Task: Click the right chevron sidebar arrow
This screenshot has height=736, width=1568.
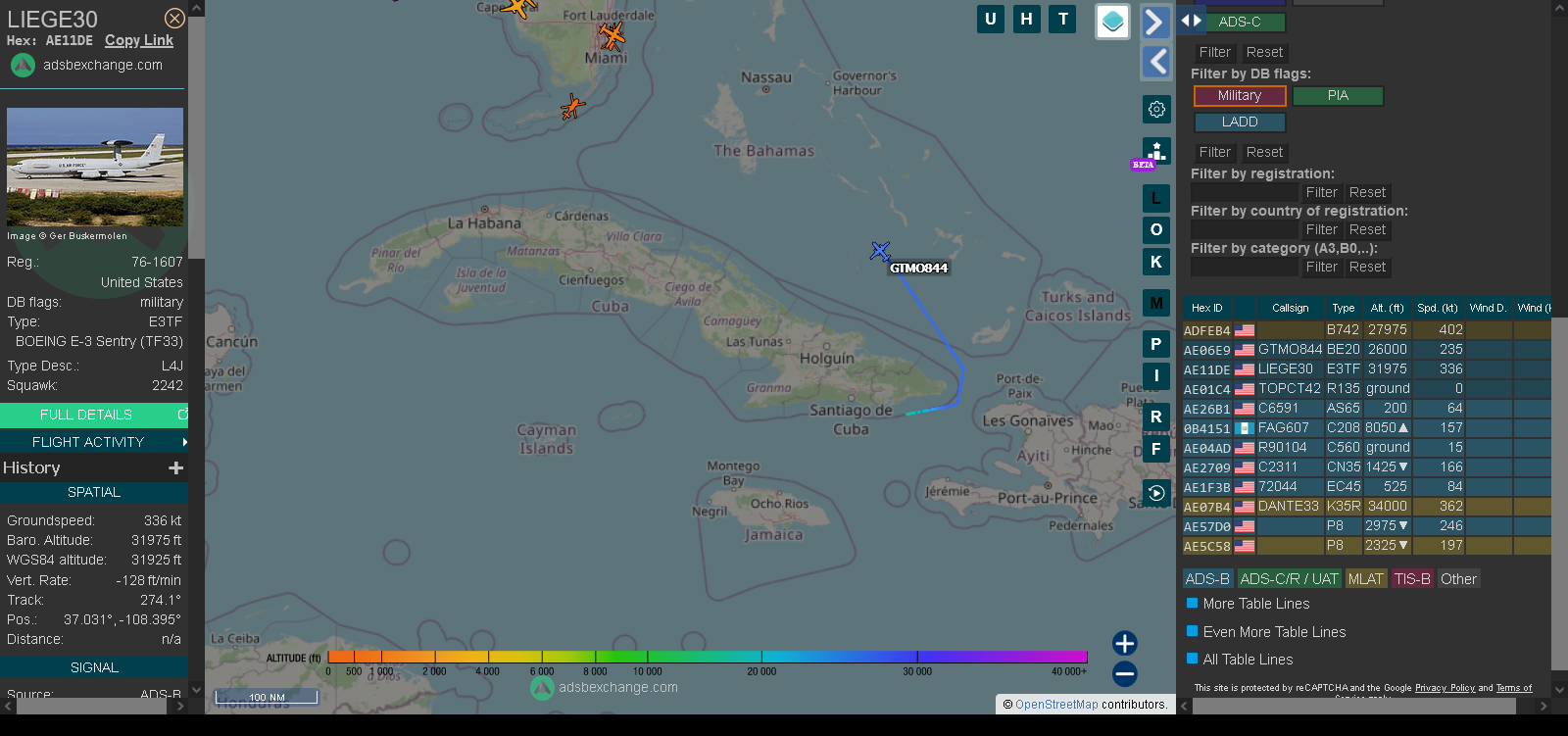Action: click(x=1155, y=22)
